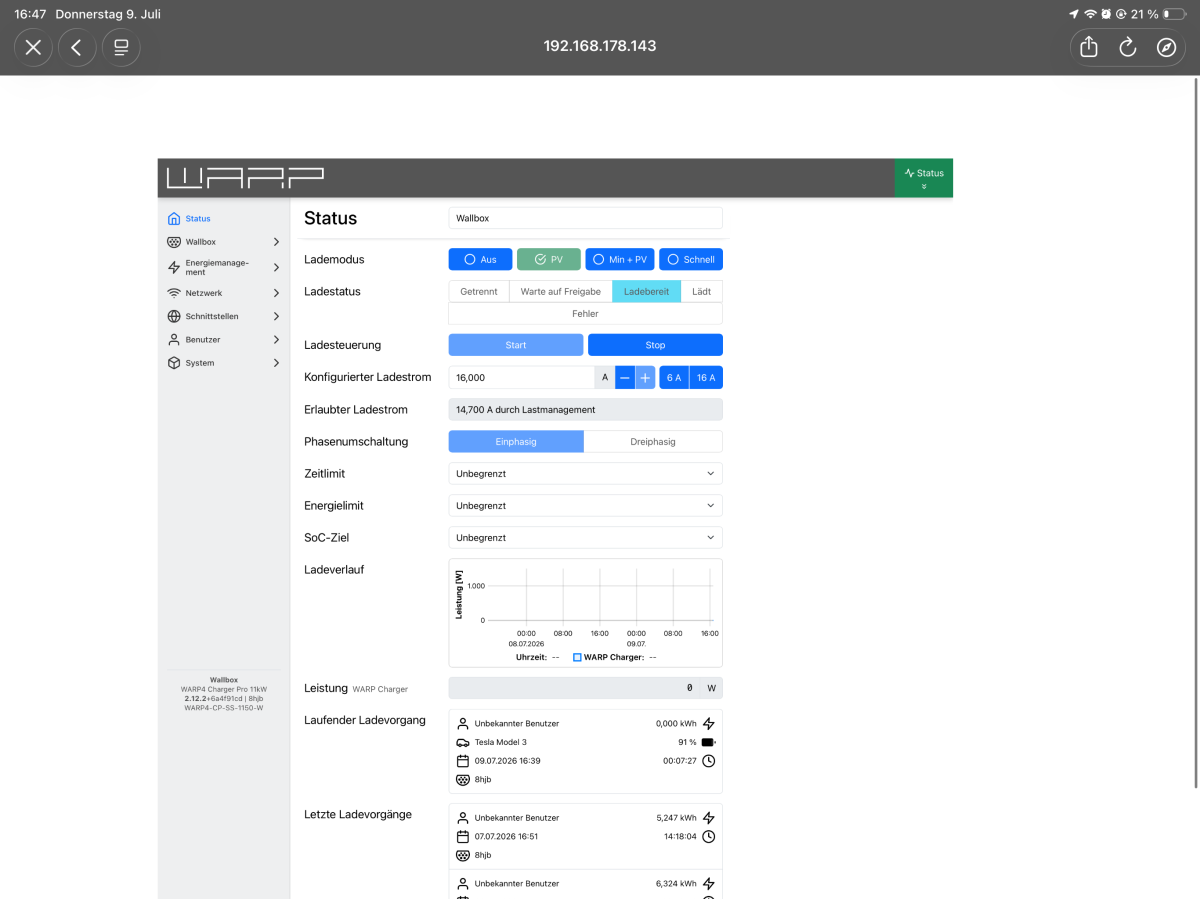Click the Wi-Fi icon next to Netzwerk
Image resolution: width=1200 pixels, height=899 pixels.
[x=174, y=293]
